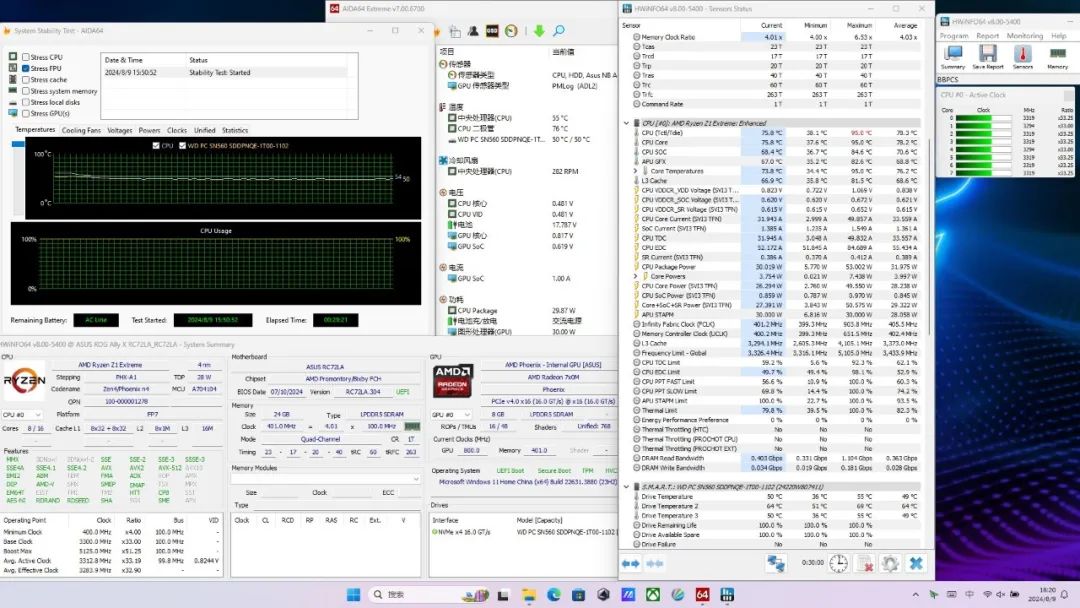Click the Save Report floppy disk icon
This screenshot has width=1080, height=608.
click(988, 54)
